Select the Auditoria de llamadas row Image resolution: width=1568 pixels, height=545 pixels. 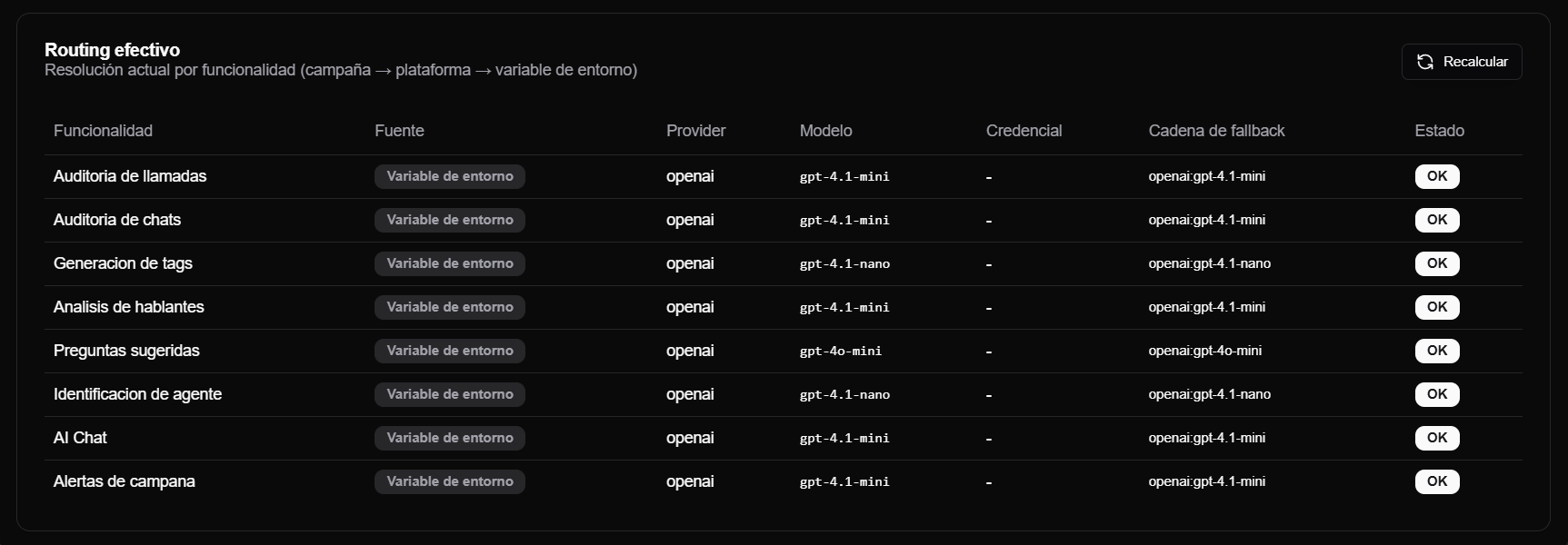(x=783, y=176)
